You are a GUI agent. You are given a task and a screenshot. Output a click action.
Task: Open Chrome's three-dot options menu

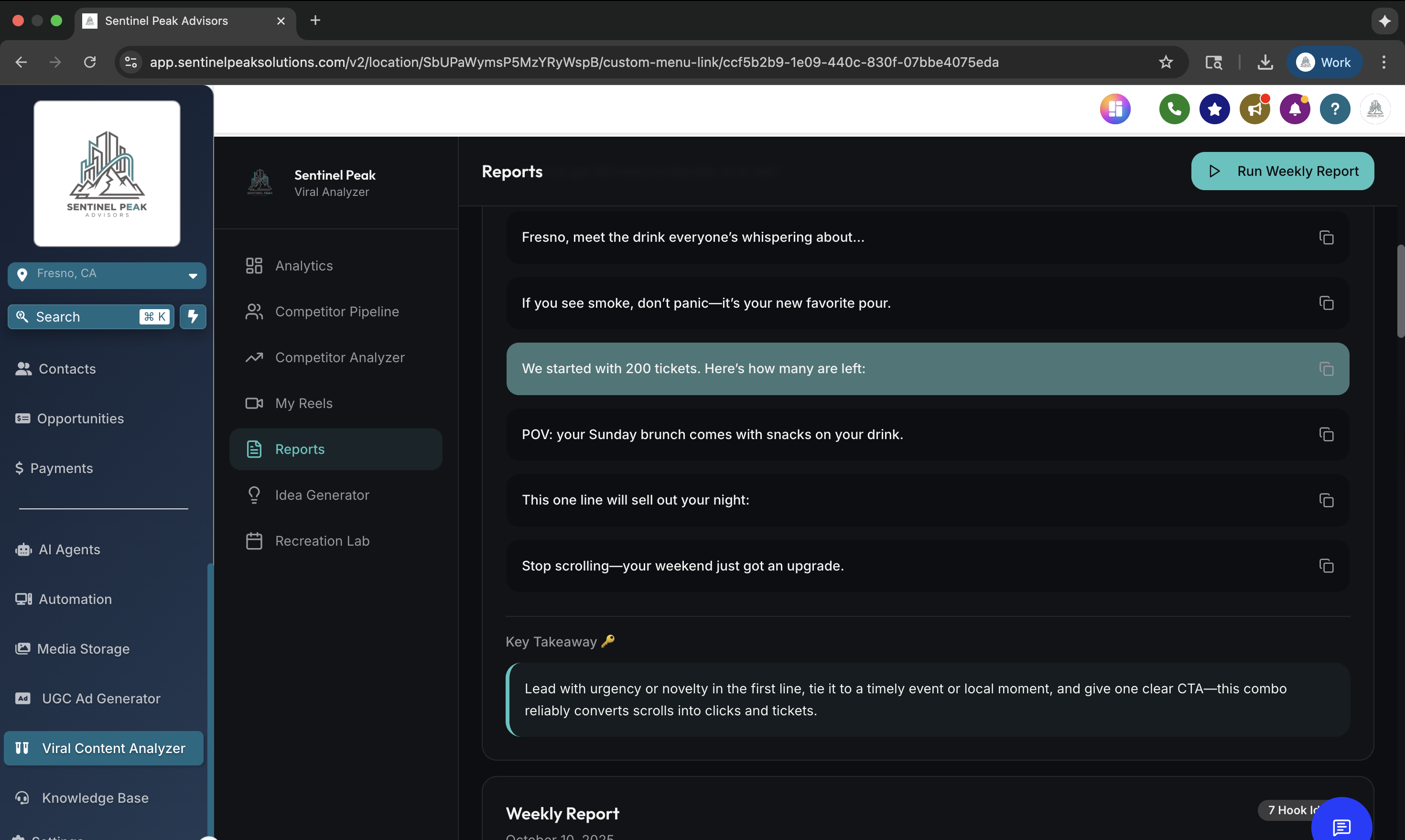click(1383, 62)
